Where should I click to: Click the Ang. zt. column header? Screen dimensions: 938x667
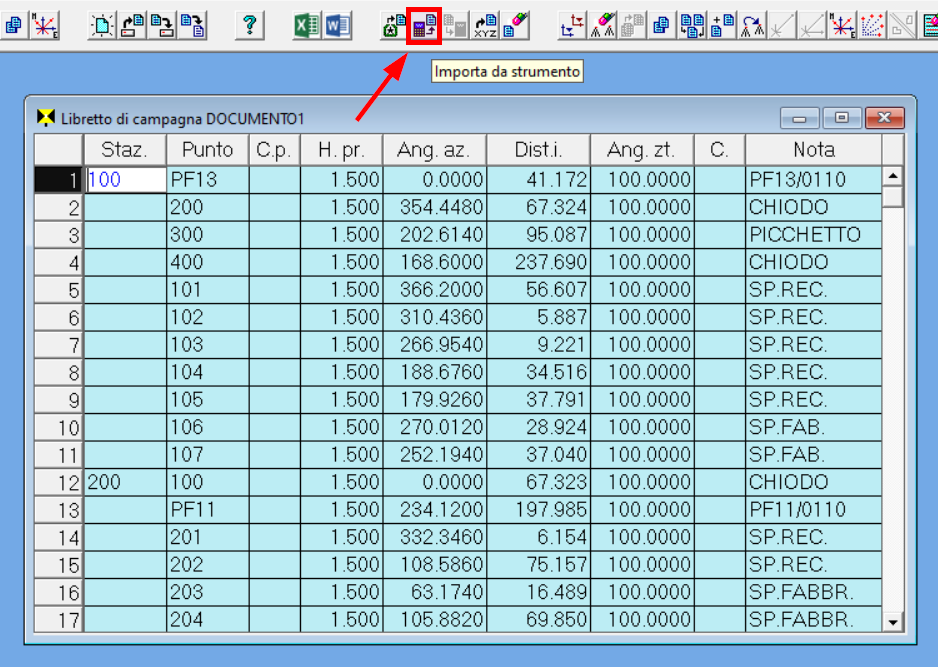(642, 150)
